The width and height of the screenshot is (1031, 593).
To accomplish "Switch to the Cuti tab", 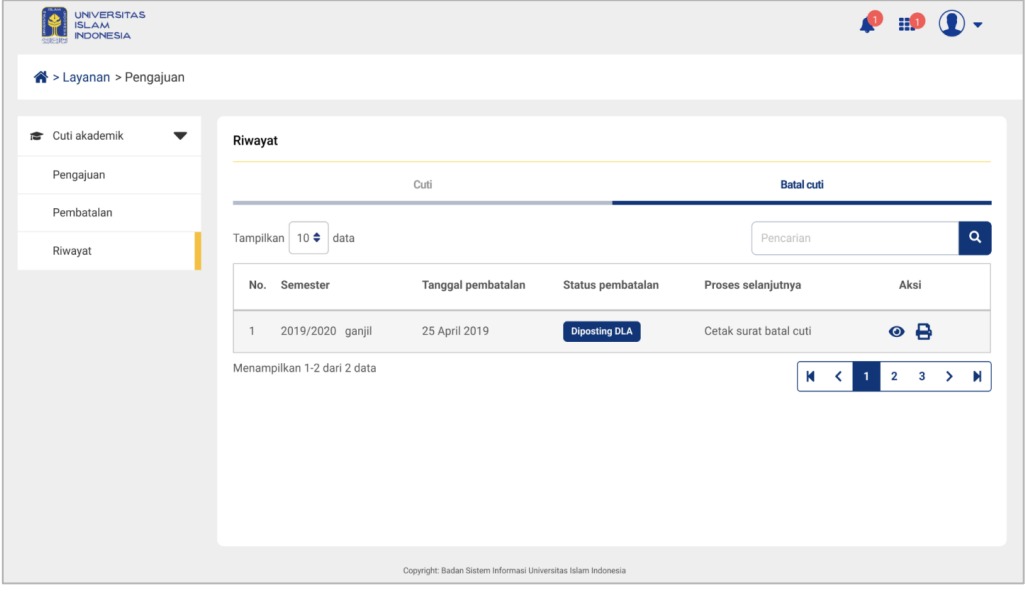I will click(423, 185).
